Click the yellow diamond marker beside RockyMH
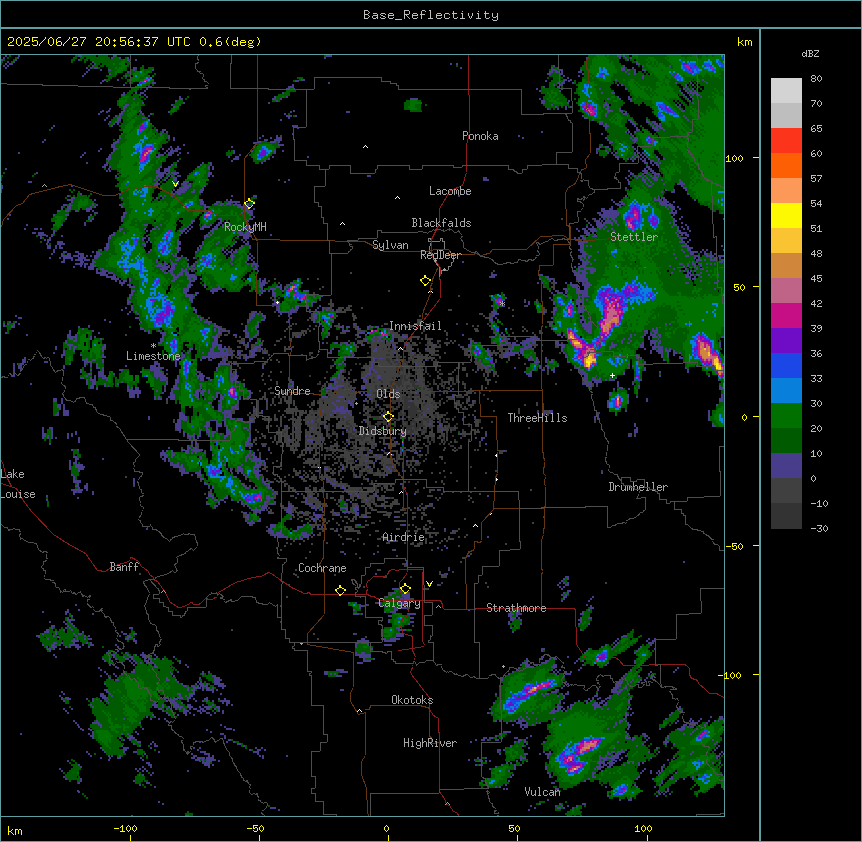 [x=250, y=203]
